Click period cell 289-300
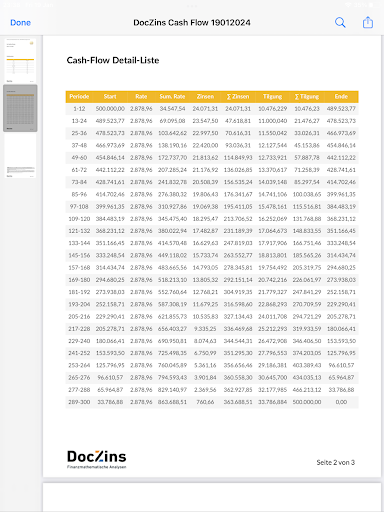 point(79,402)
